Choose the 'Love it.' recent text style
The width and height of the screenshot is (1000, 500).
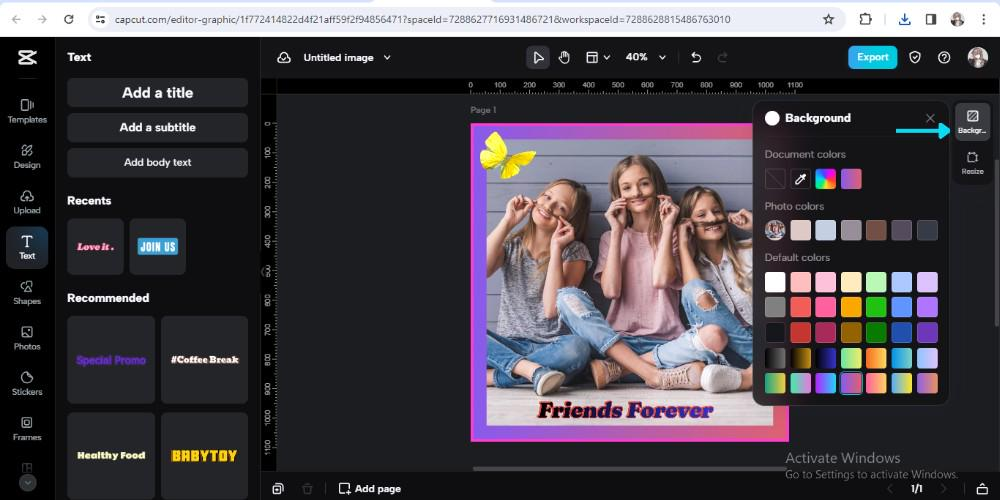pyautogui.click(x=96, y=247)
